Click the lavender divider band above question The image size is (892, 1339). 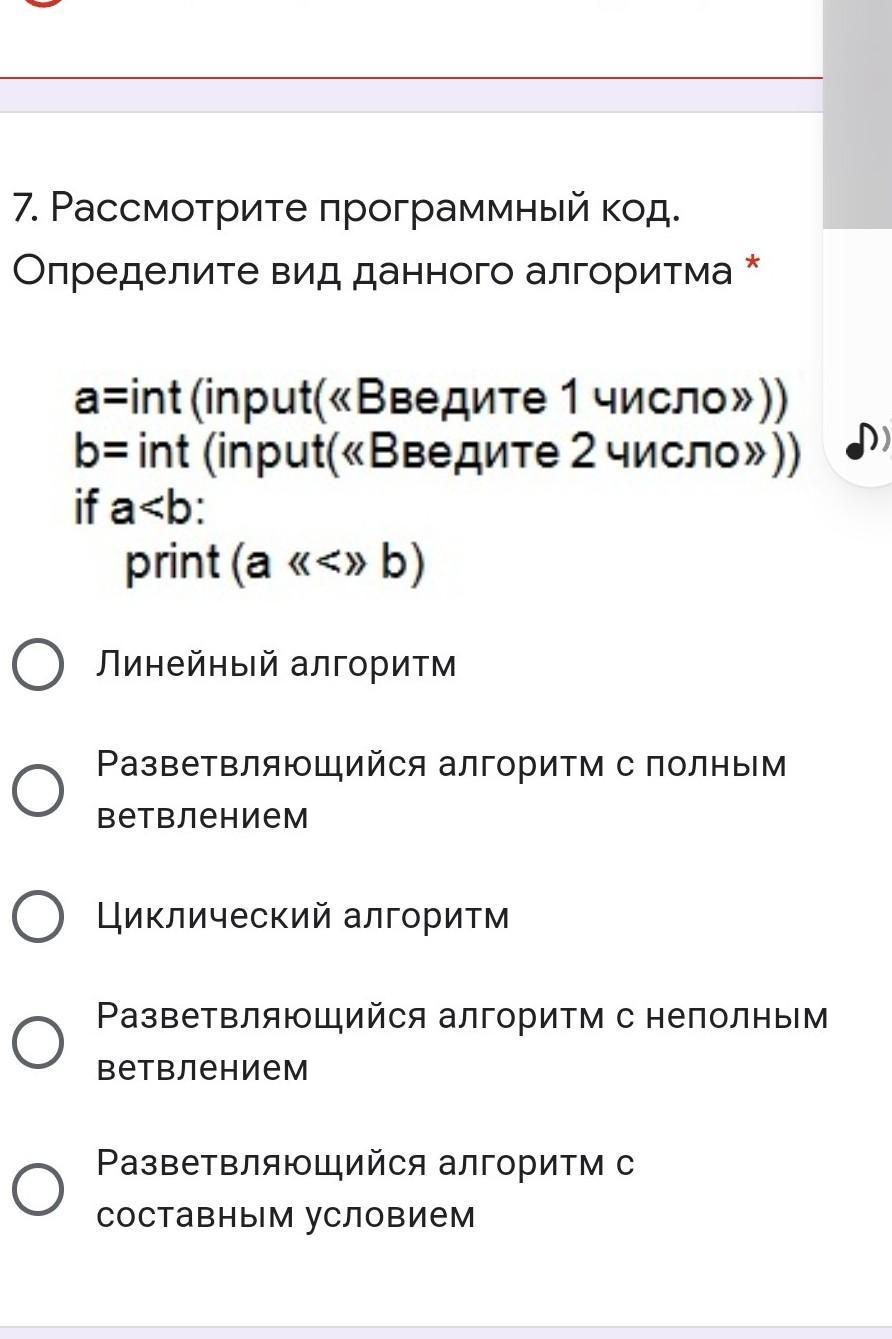click(410, 95)
